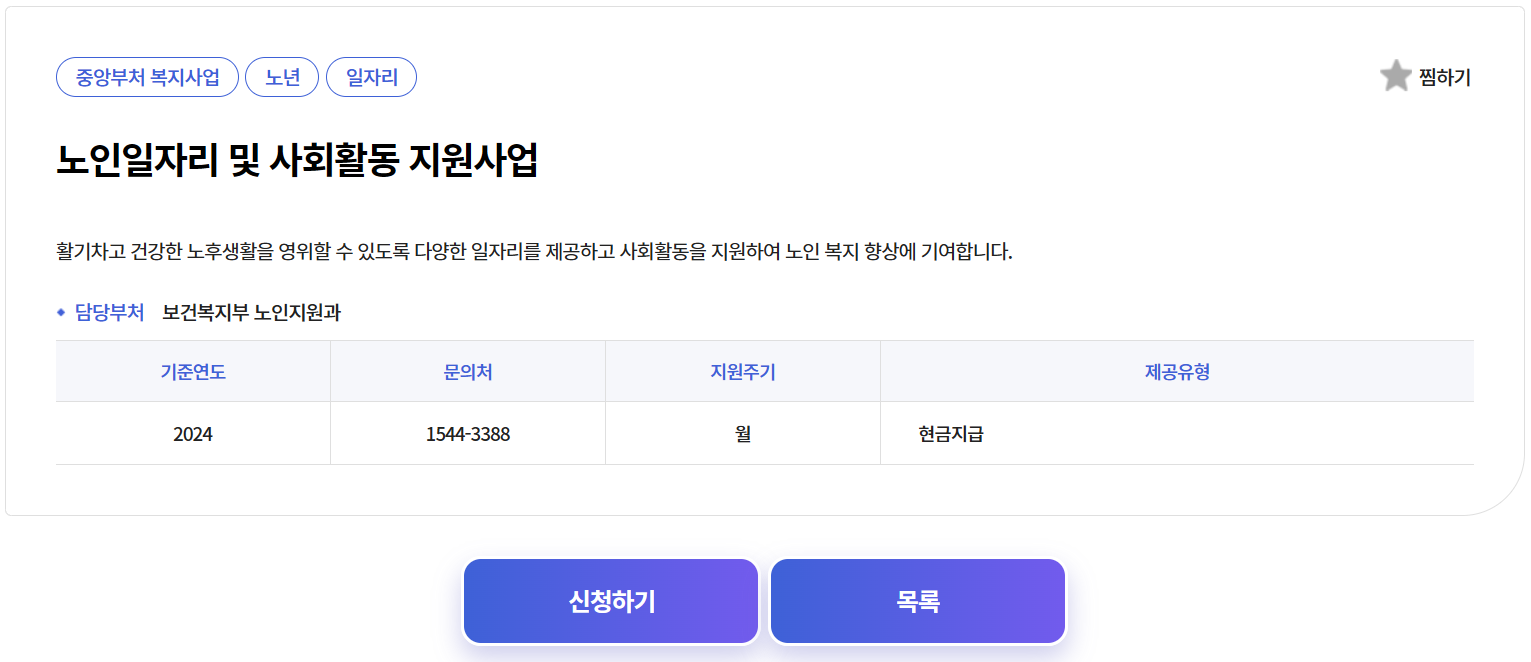Viewport: 1531px width, 662px height.
Task: Click the 담당부처 label
Action: coord(110,313)
